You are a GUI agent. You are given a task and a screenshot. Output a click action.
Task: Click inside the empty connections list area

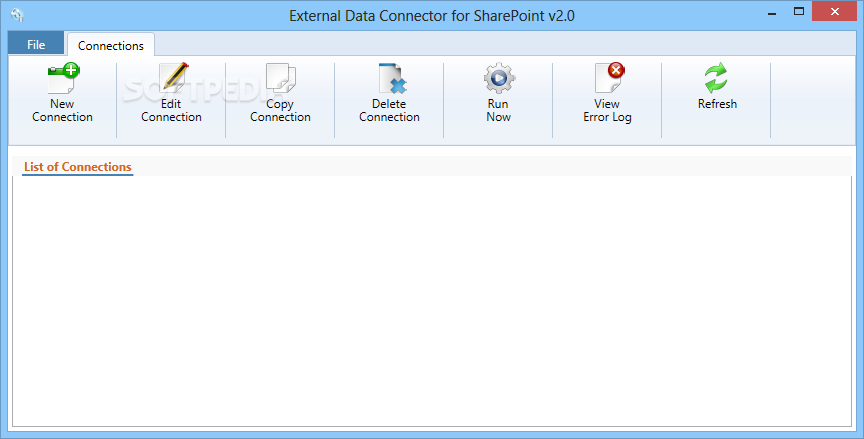pos(432,301)
